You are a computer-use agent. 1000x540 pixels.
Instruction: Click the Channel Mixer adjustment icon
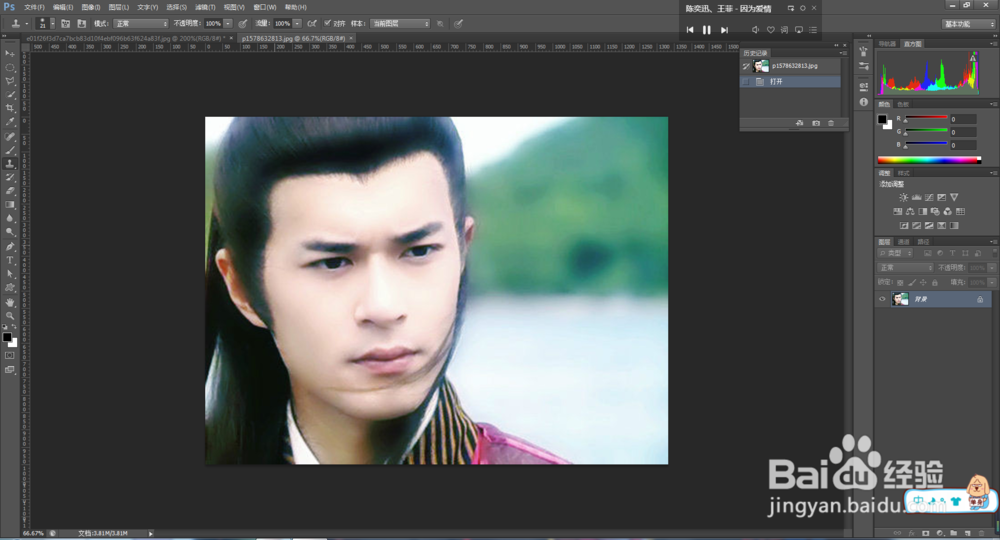[948, 212]
